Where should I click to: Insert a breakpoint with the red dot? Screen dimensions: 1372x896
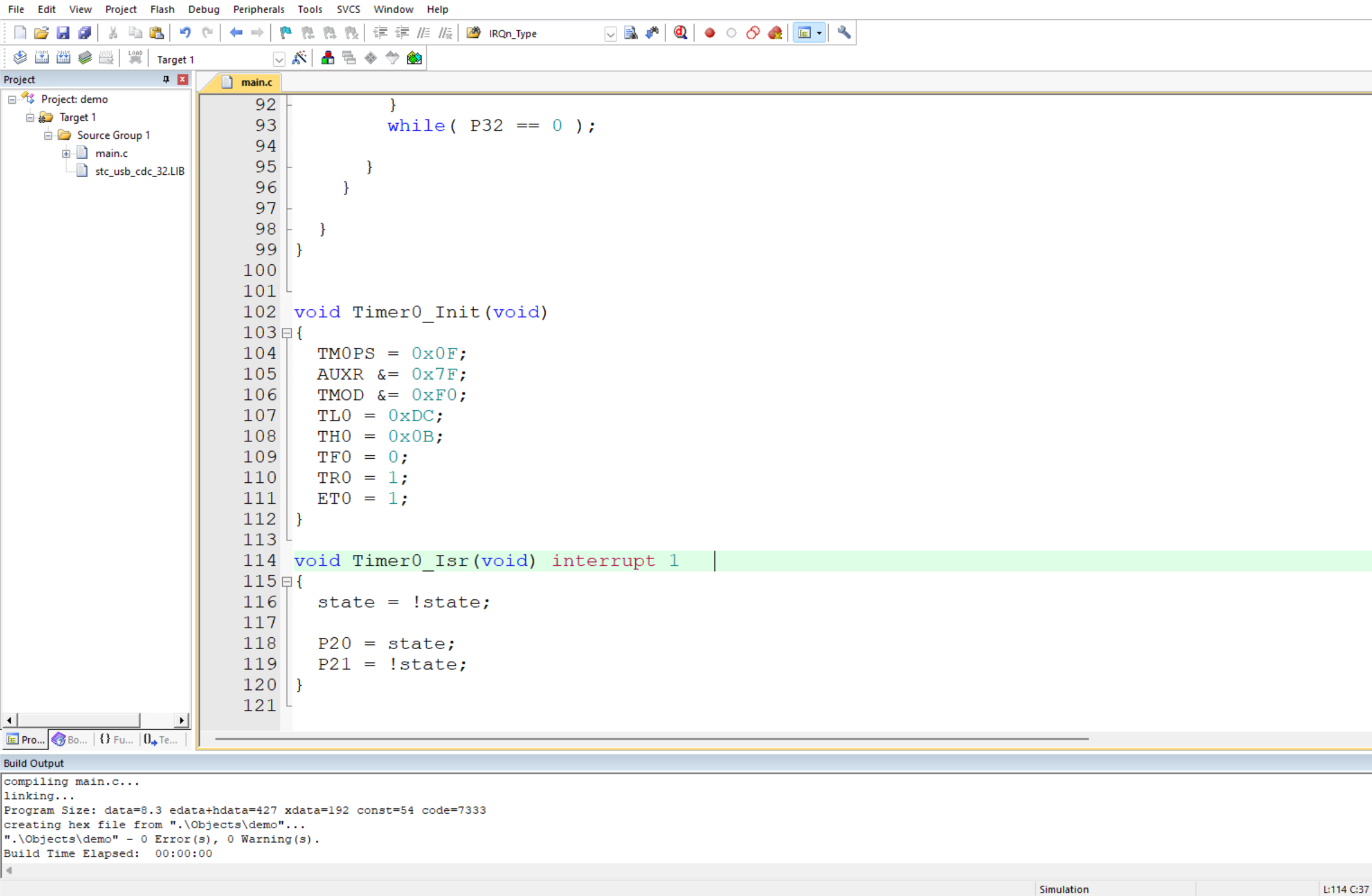710,33
